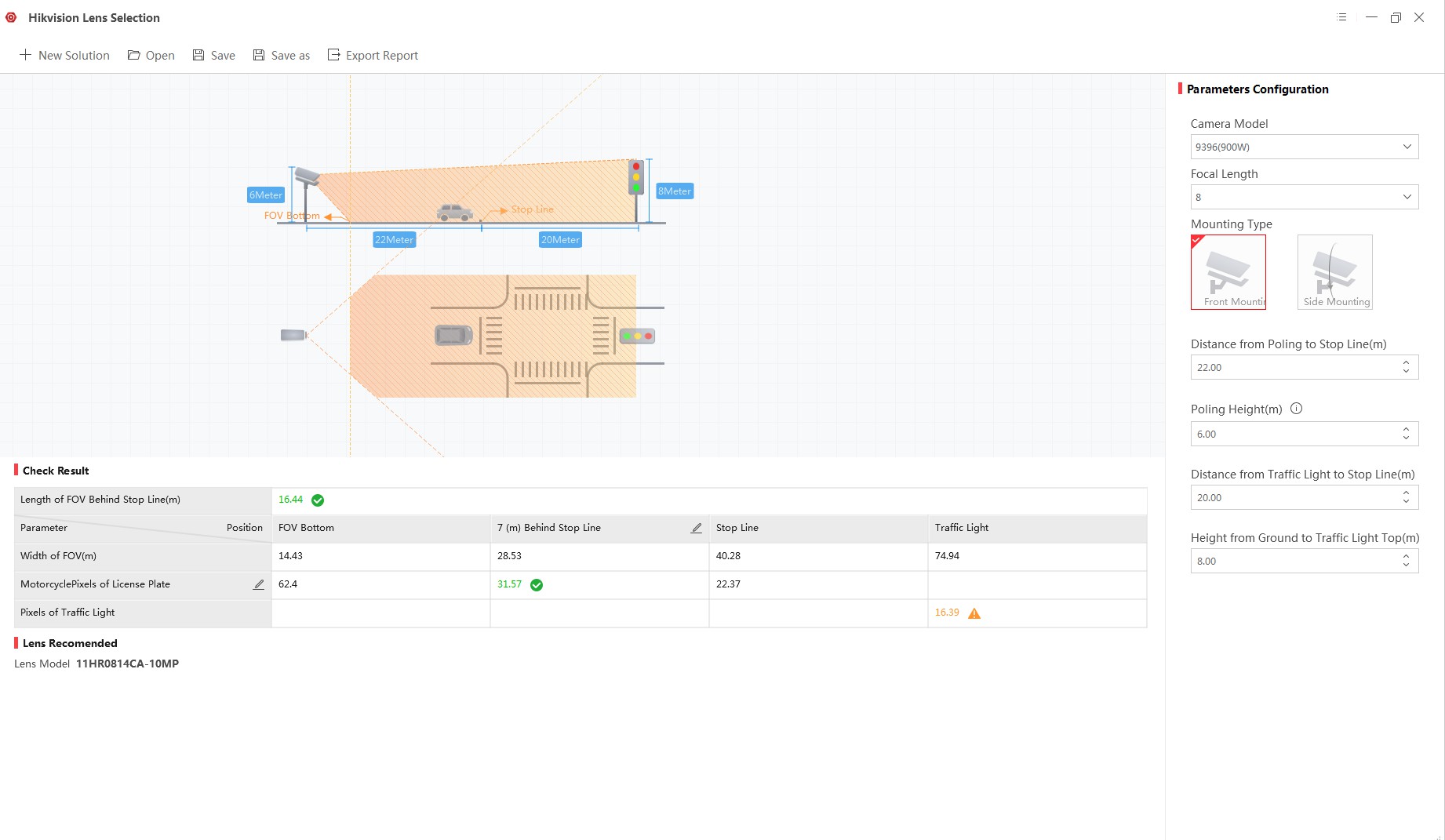Click the 6Meter label in diagram
Image resolution: width=1445 pixels, height=840 pixels.
[x=266, y=195]
